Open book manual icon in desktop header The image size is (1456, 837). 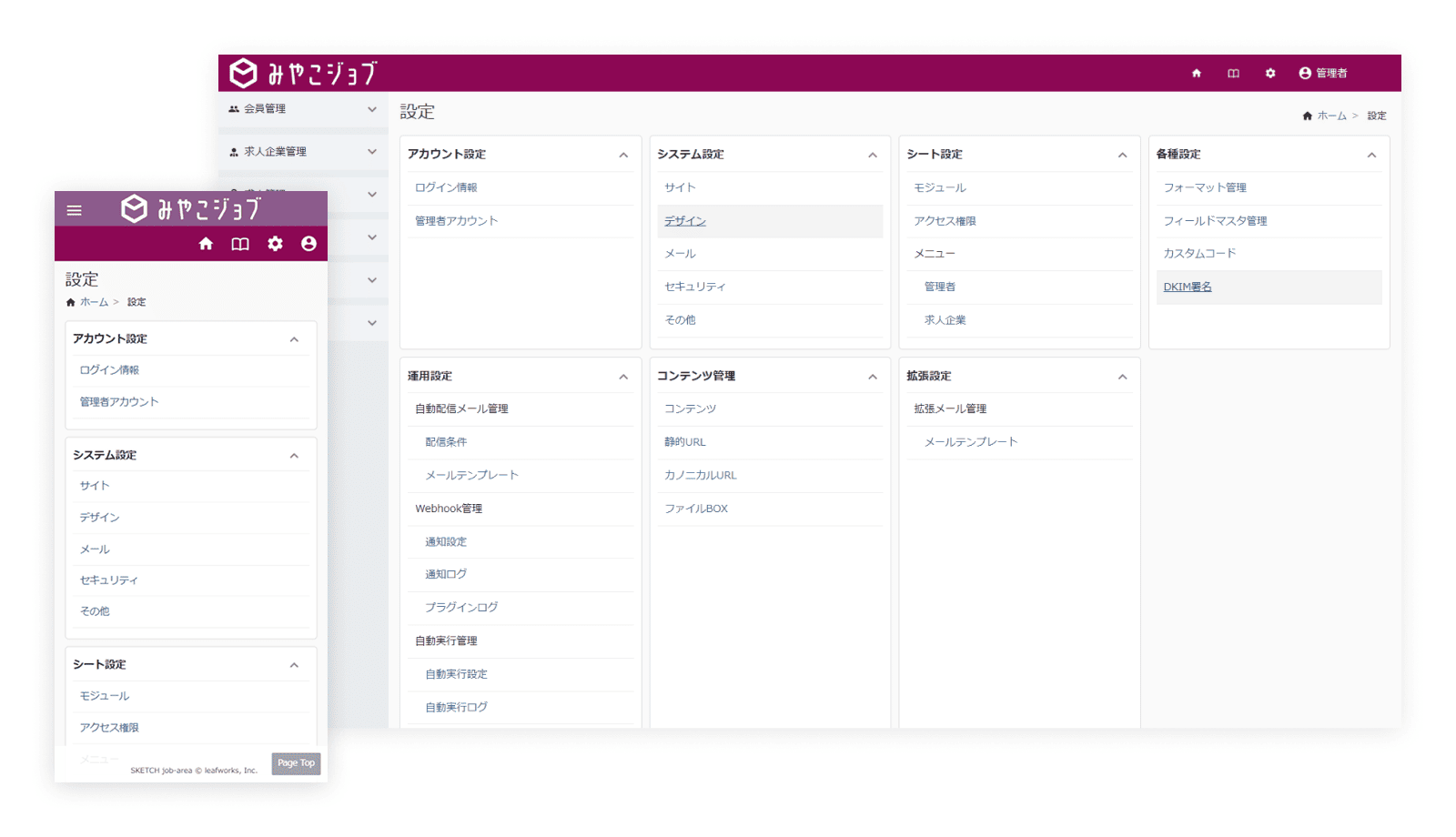tap(1233, 74)
